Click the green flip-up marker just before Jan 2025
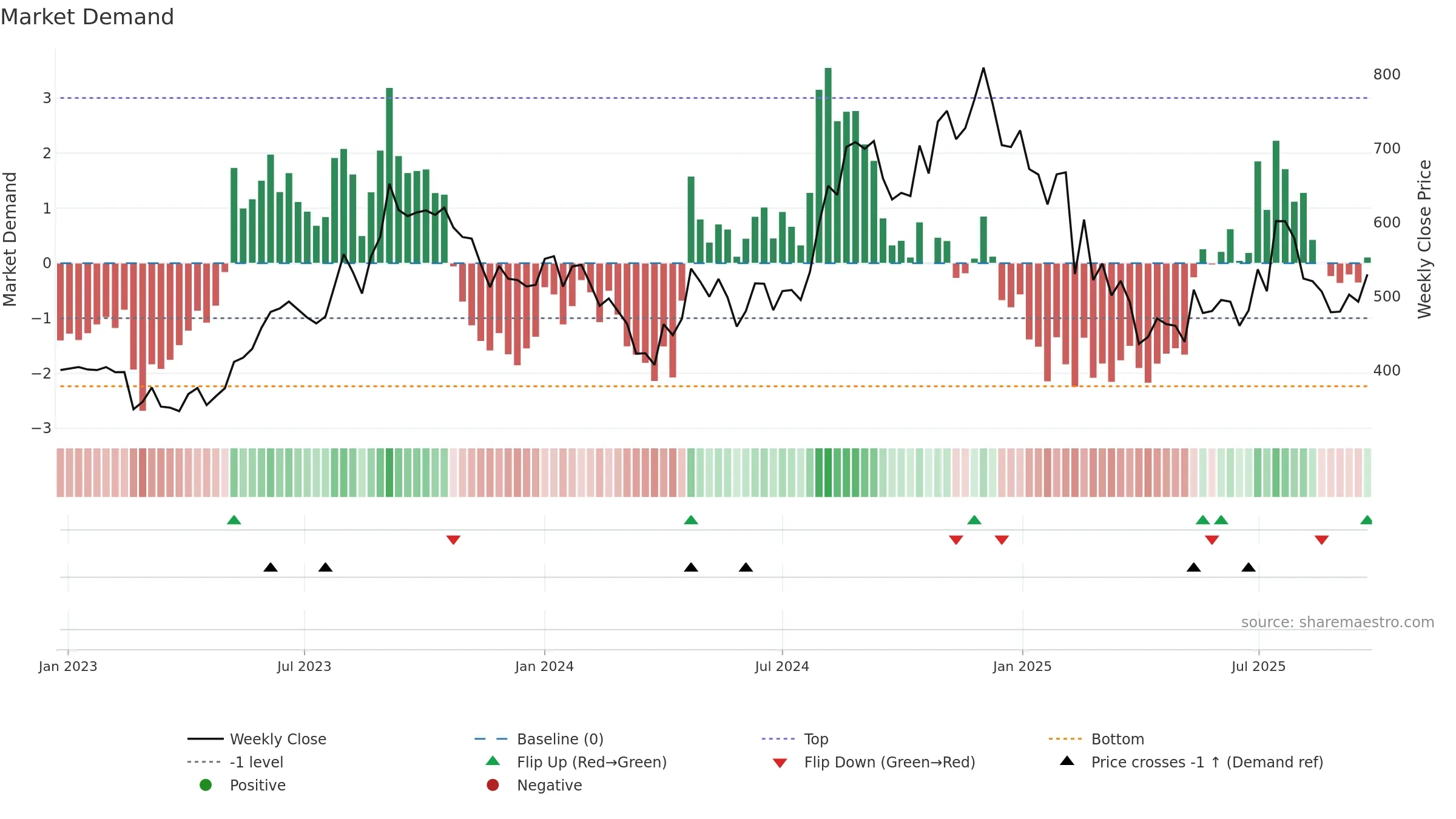The width and height of the screenshot is (1456, 819). tap(974, 520)
